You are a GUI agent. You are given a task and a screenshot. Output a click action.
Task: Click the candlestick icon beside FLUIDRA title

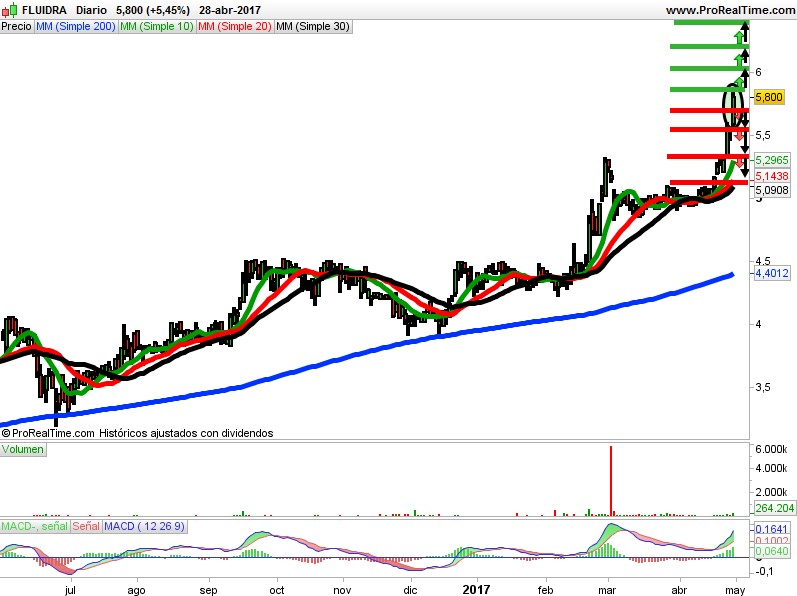(x=9, y=10)
